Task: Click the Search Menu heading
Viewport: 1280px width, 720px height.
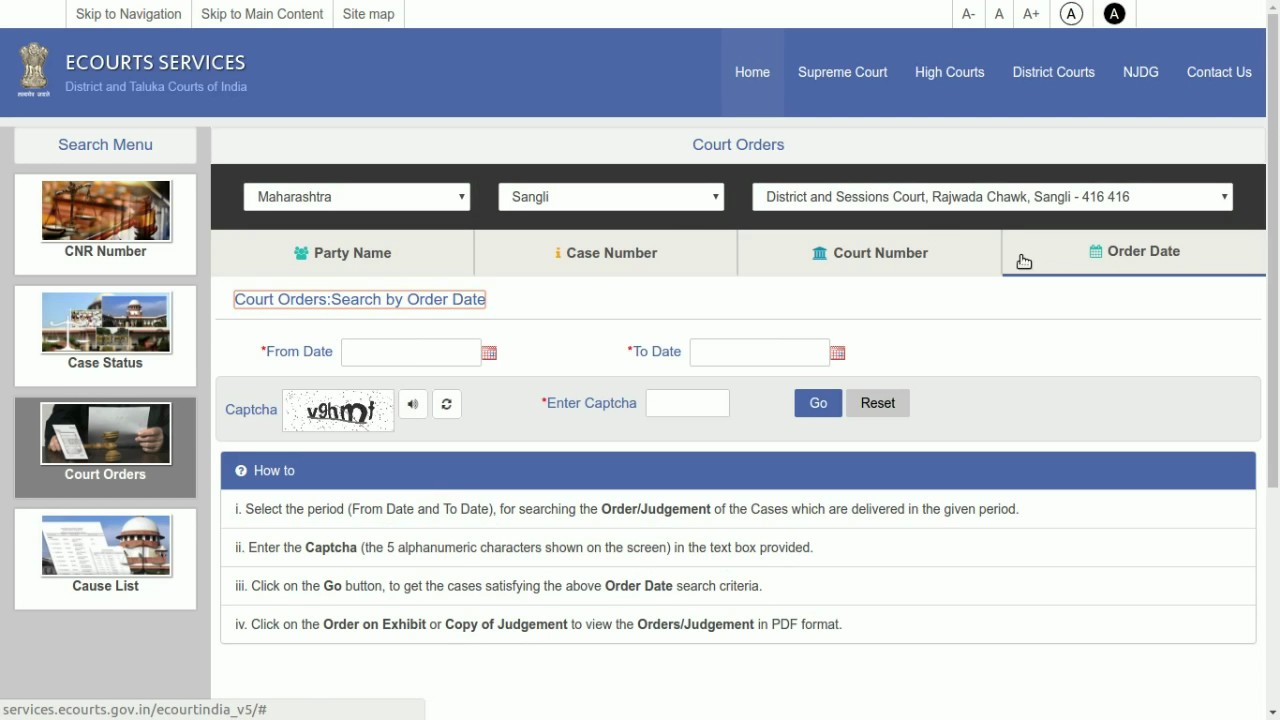Action: (105, 144)
